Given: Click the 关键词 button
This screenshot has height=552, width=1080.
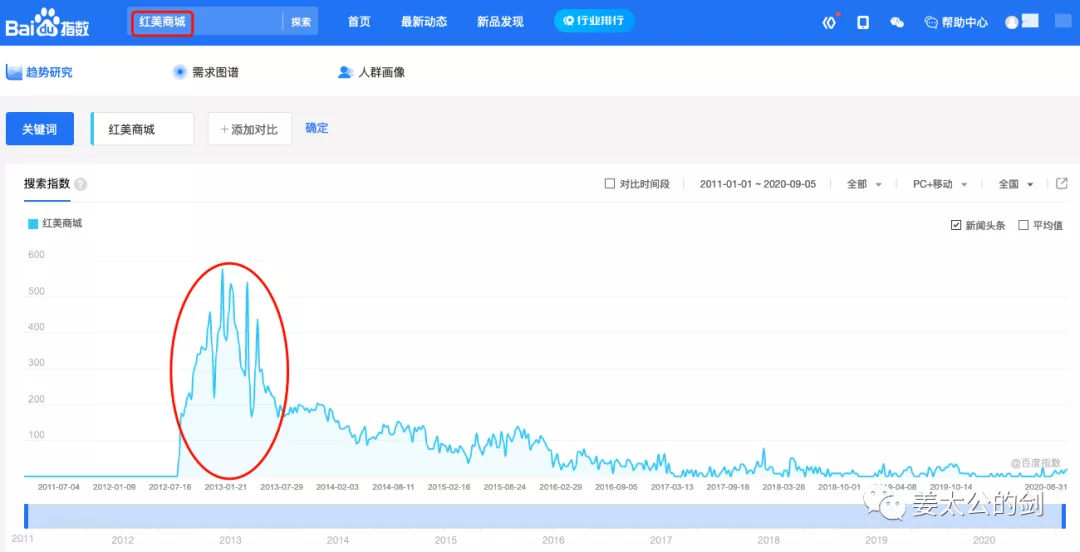Looking at the screenshot, I should point(40,129).
